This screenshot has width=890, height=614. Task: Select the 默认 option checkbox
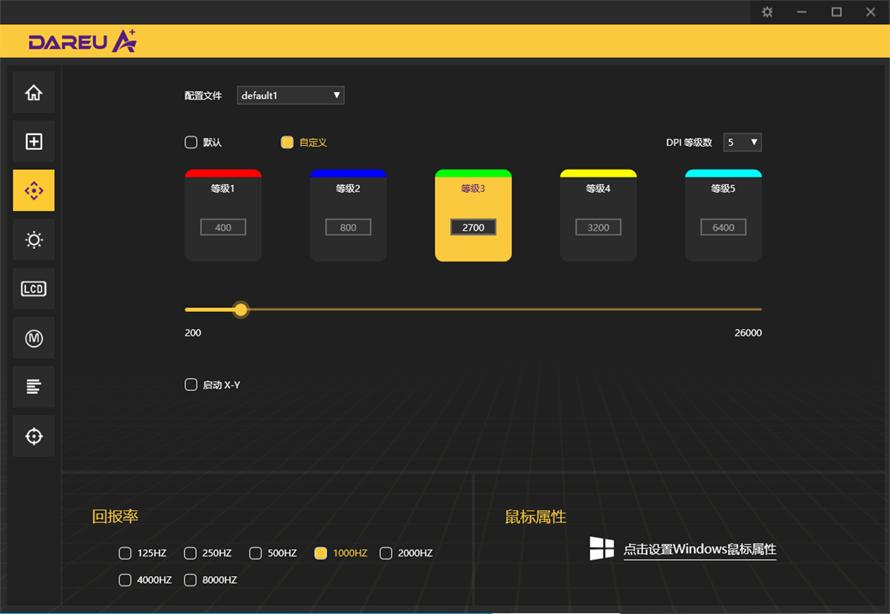pyautogui.click(x=191, y=142)
